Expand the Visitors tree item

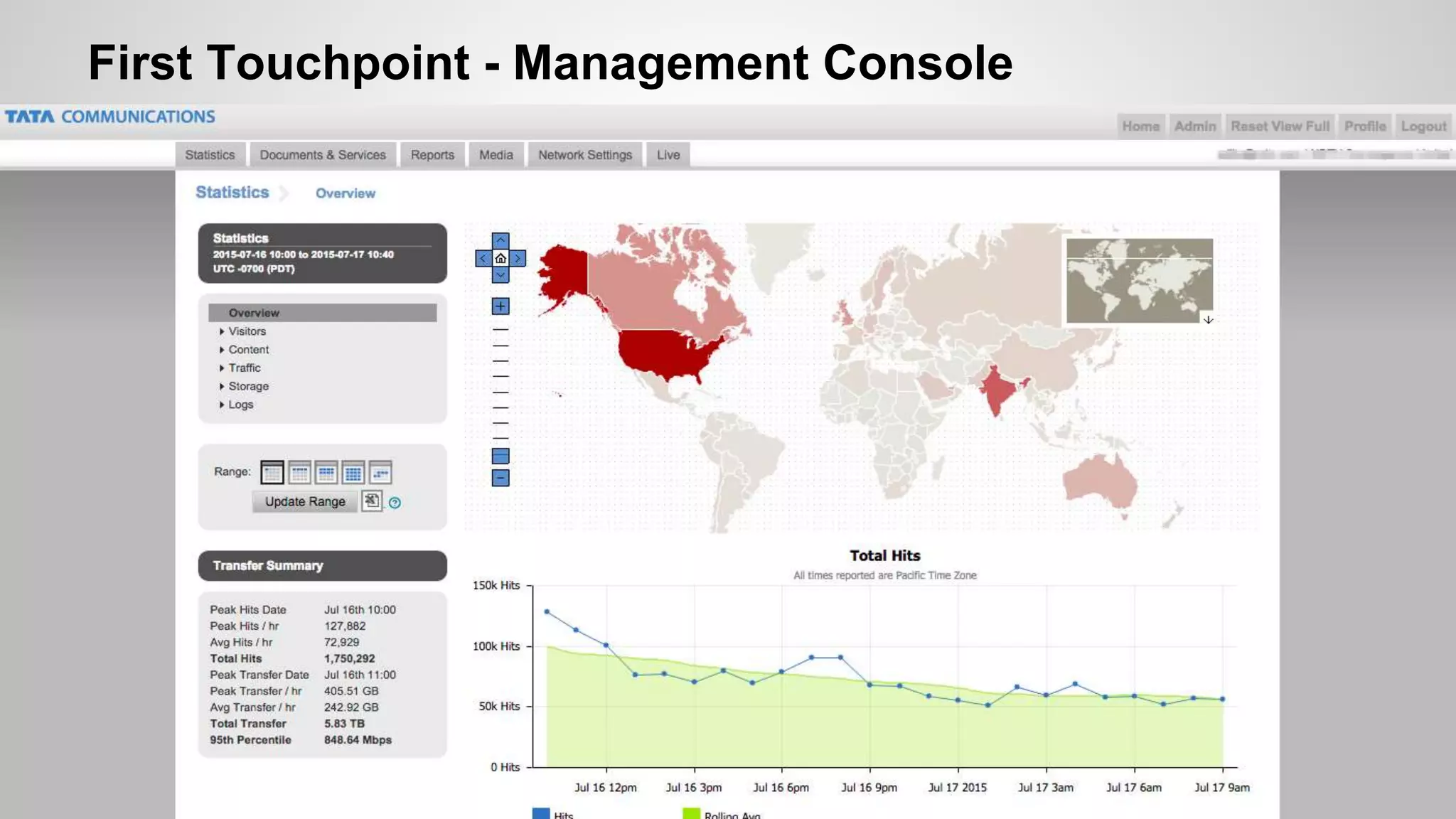[x=222, y=331]
